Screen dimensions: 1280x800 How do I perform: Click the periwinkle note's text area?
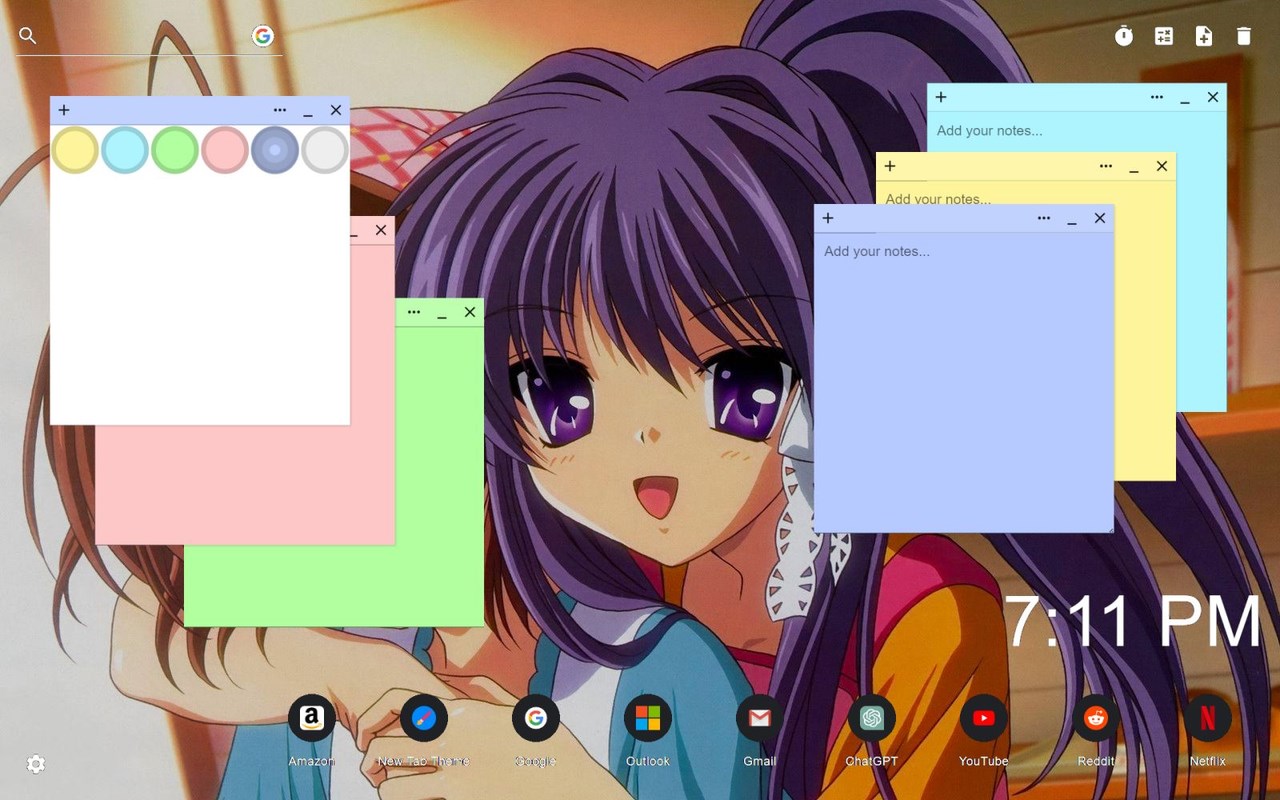coord(964,382)
